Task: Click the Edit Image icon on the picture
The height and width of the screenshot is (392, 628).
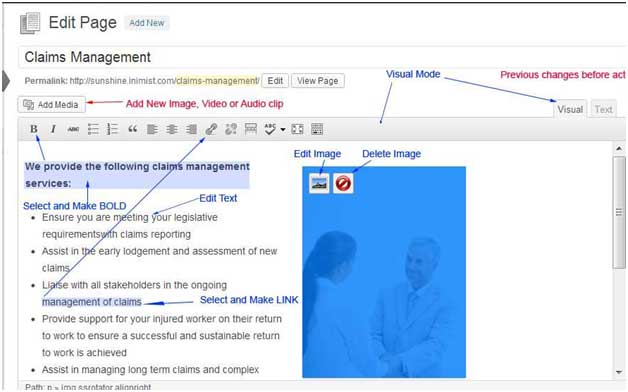Action: (x=319, y=183)
